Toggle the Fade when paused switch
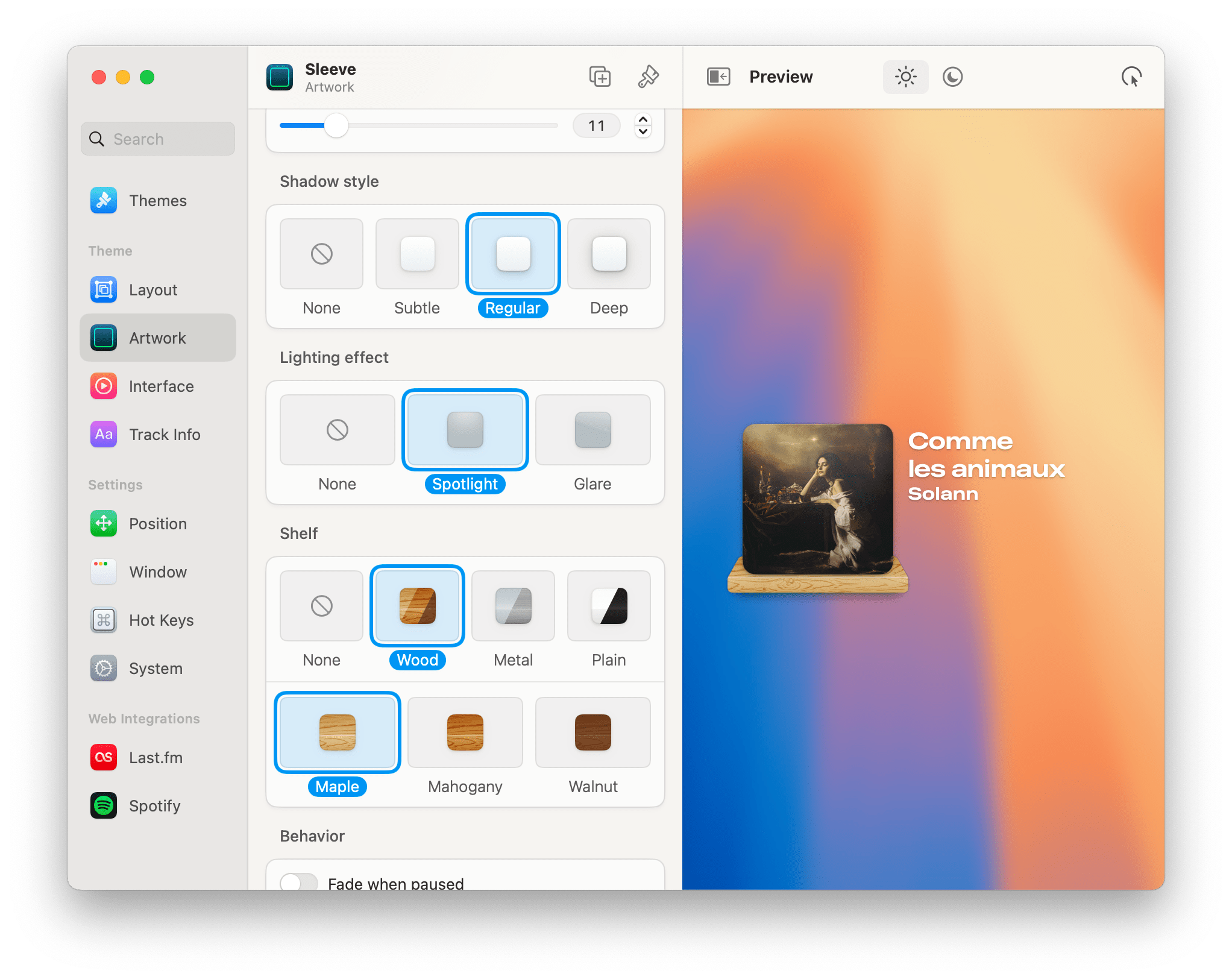The height and width of the screenshot is (979, 1232). (x=299, y=882)
